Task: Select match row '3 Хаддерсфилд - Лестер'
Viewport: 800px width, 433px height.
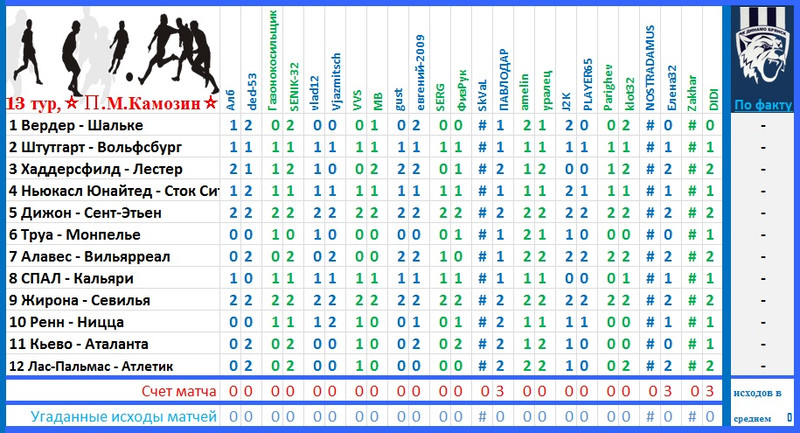Action: (95, 169)
